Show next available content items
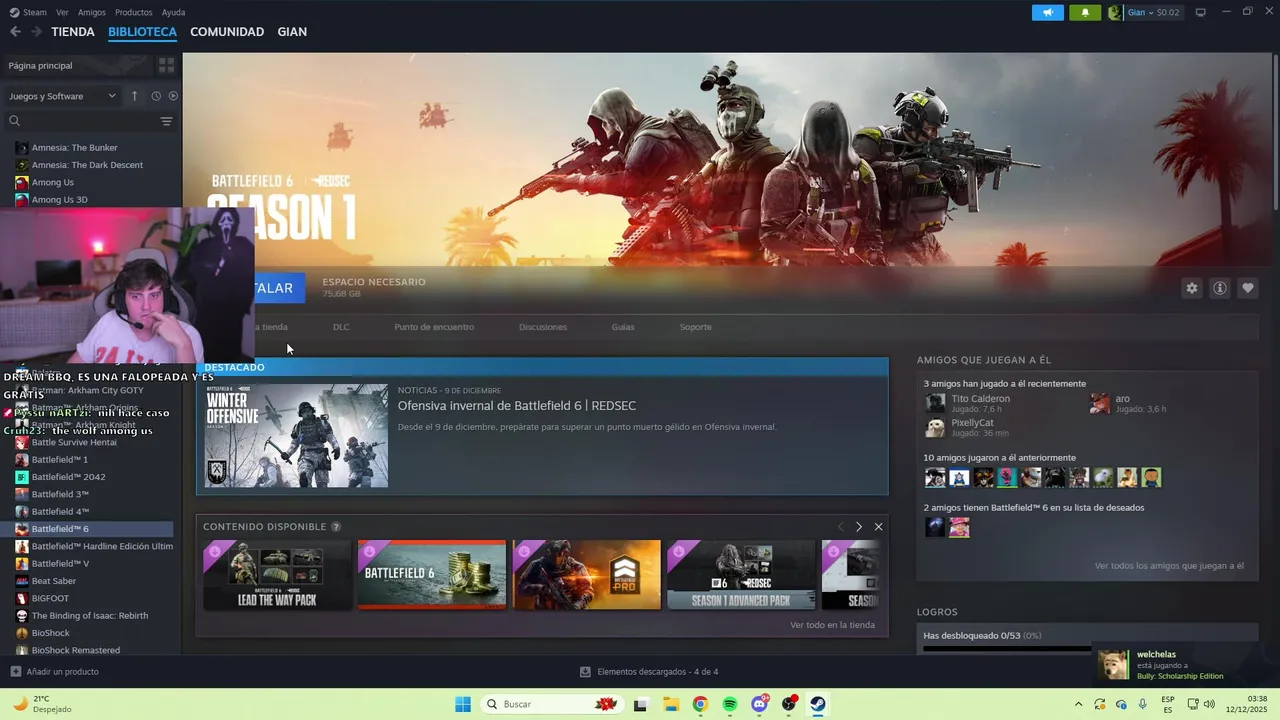Viewport: 1280px width, 720px height. tap(858, 527)
